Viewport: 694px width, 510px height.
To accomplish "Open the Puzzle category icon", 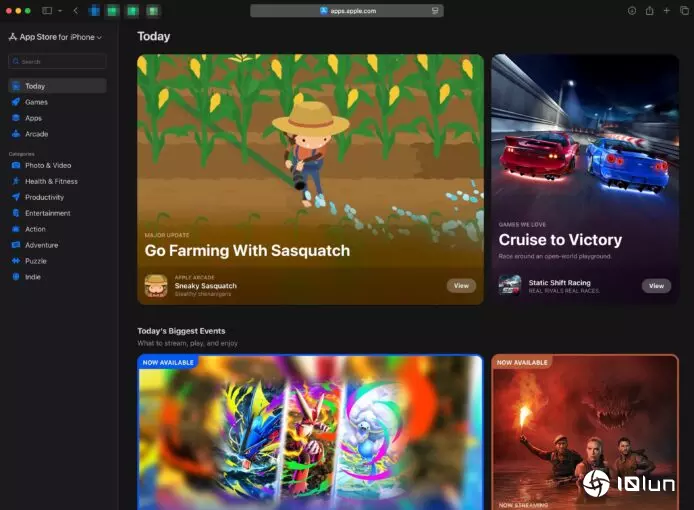I will pos(15,261).
